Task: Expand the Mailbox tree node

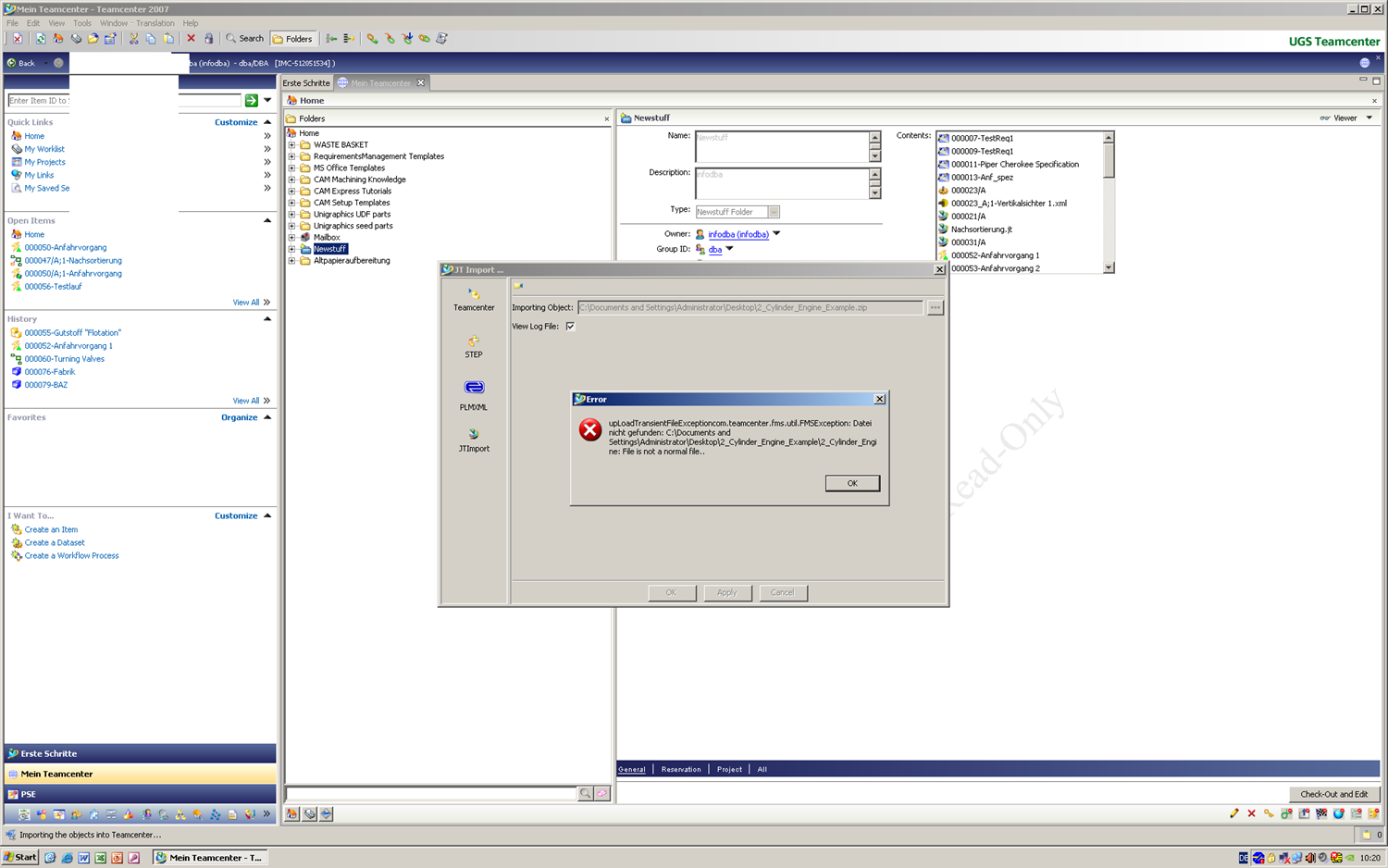Action: pyautogui.click(x=291, y=237)
